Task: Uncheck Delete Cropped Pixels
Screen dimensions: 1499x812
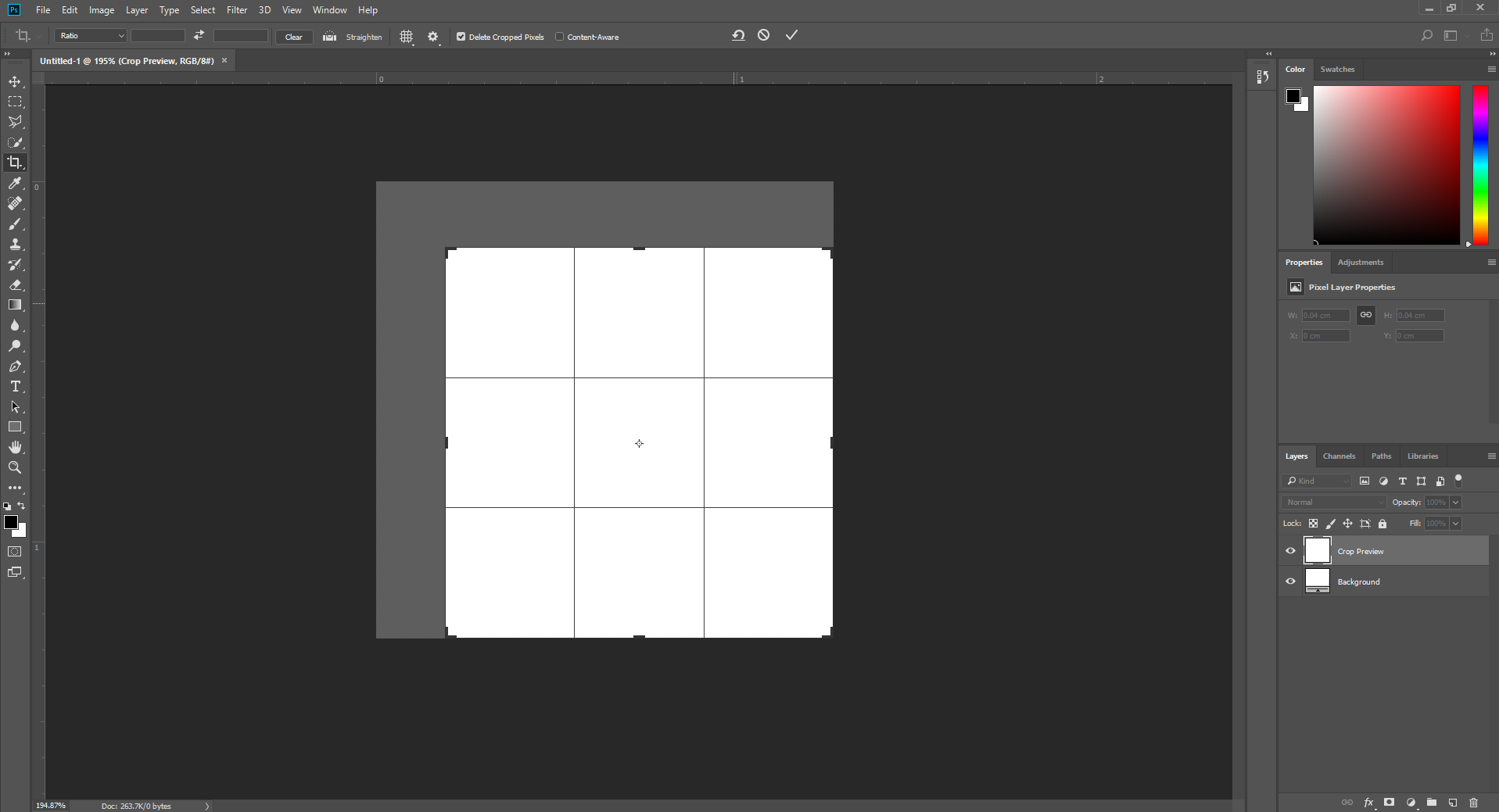Action: click(x=461, y=36)
